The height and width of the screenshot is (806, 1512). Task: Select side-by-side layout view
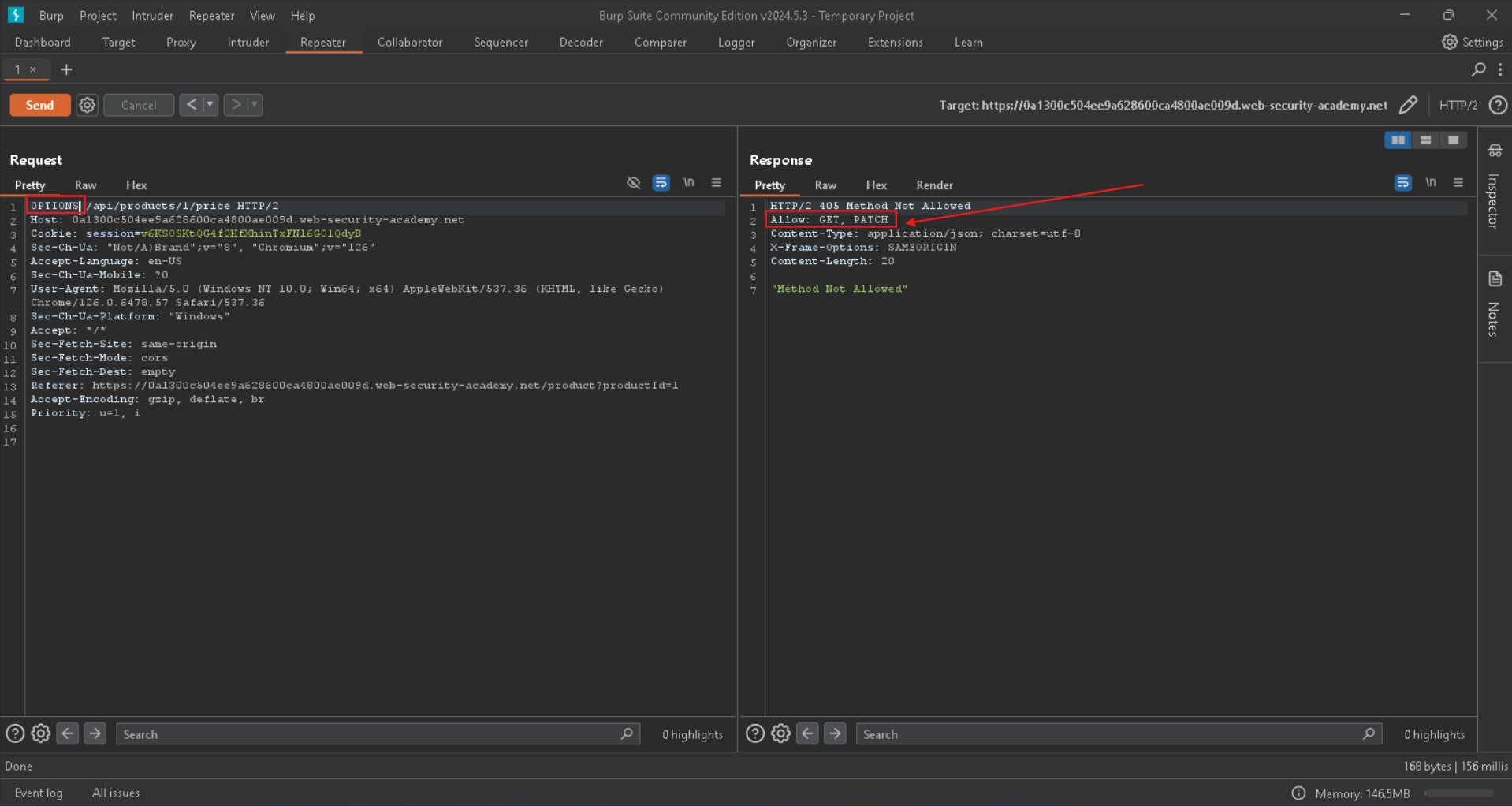click(x=1397, y=140)
